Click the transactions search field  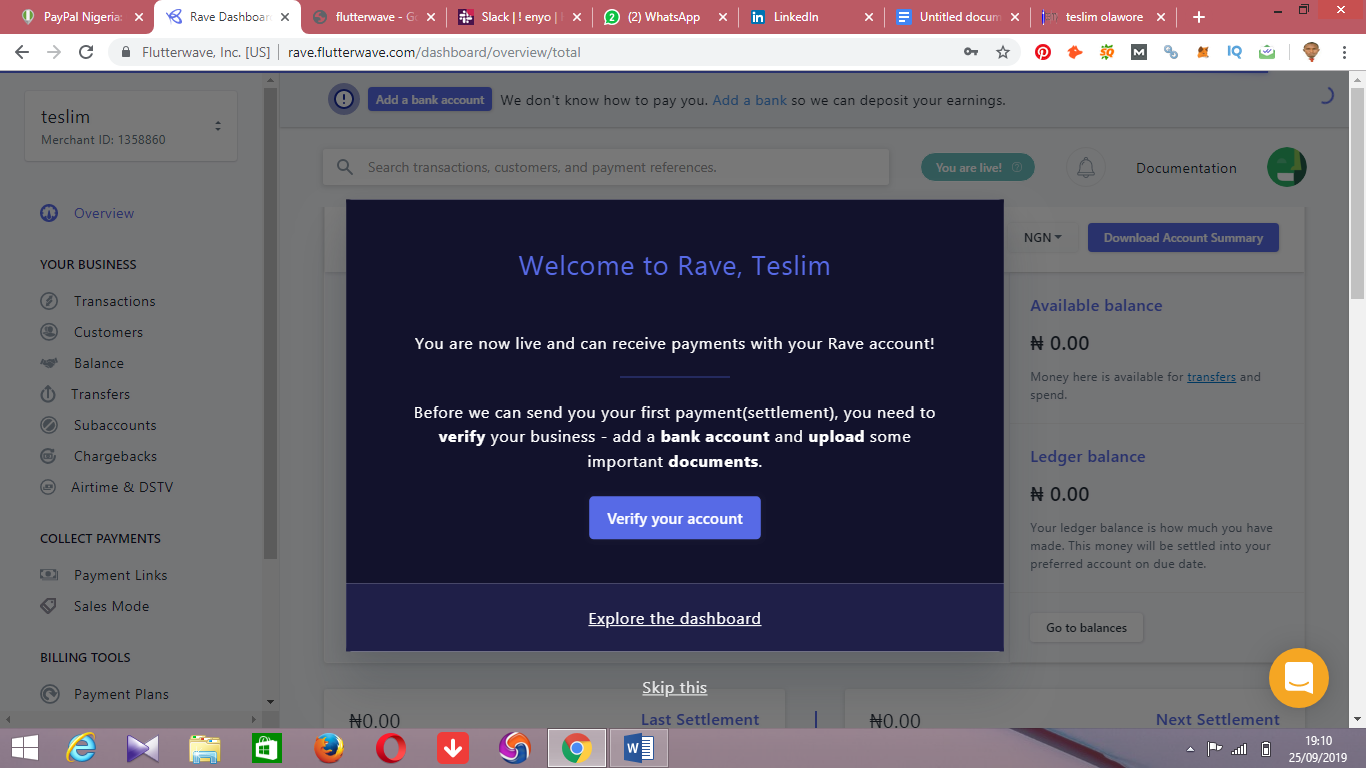point(606,167)
